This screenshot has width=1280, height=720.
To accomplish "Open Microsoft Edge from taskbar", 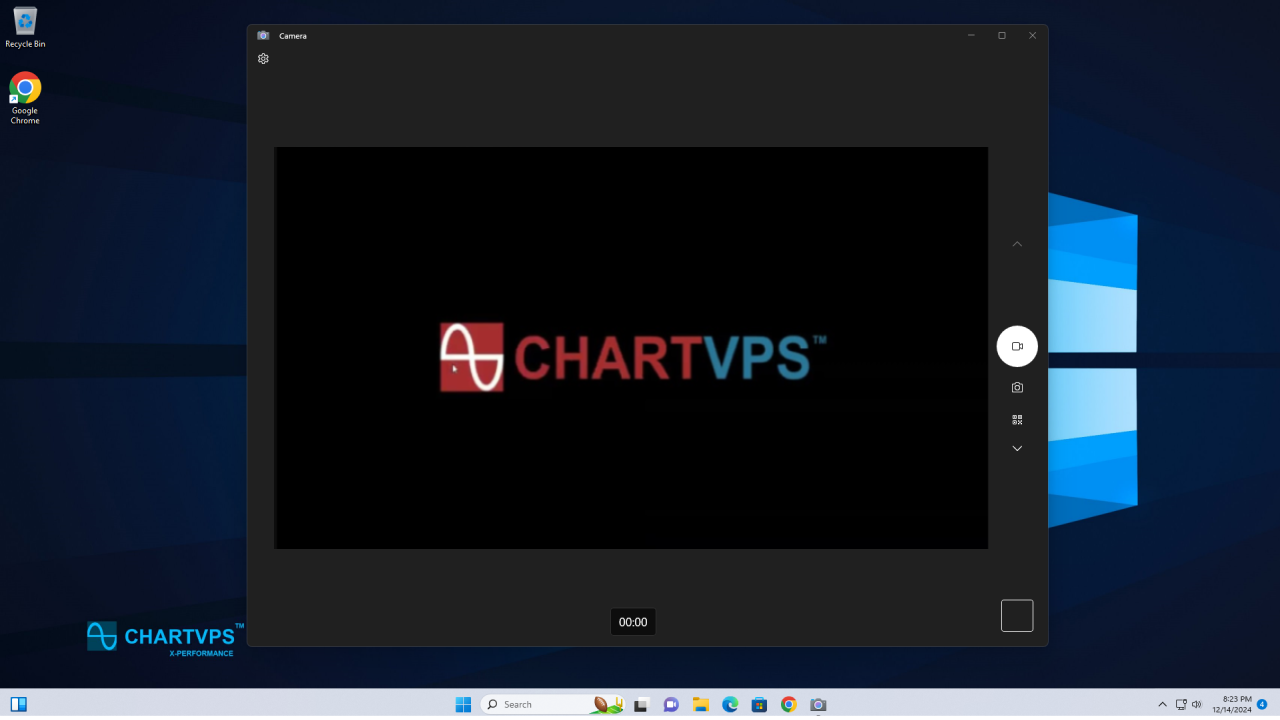I will click(x=730, y=705).
